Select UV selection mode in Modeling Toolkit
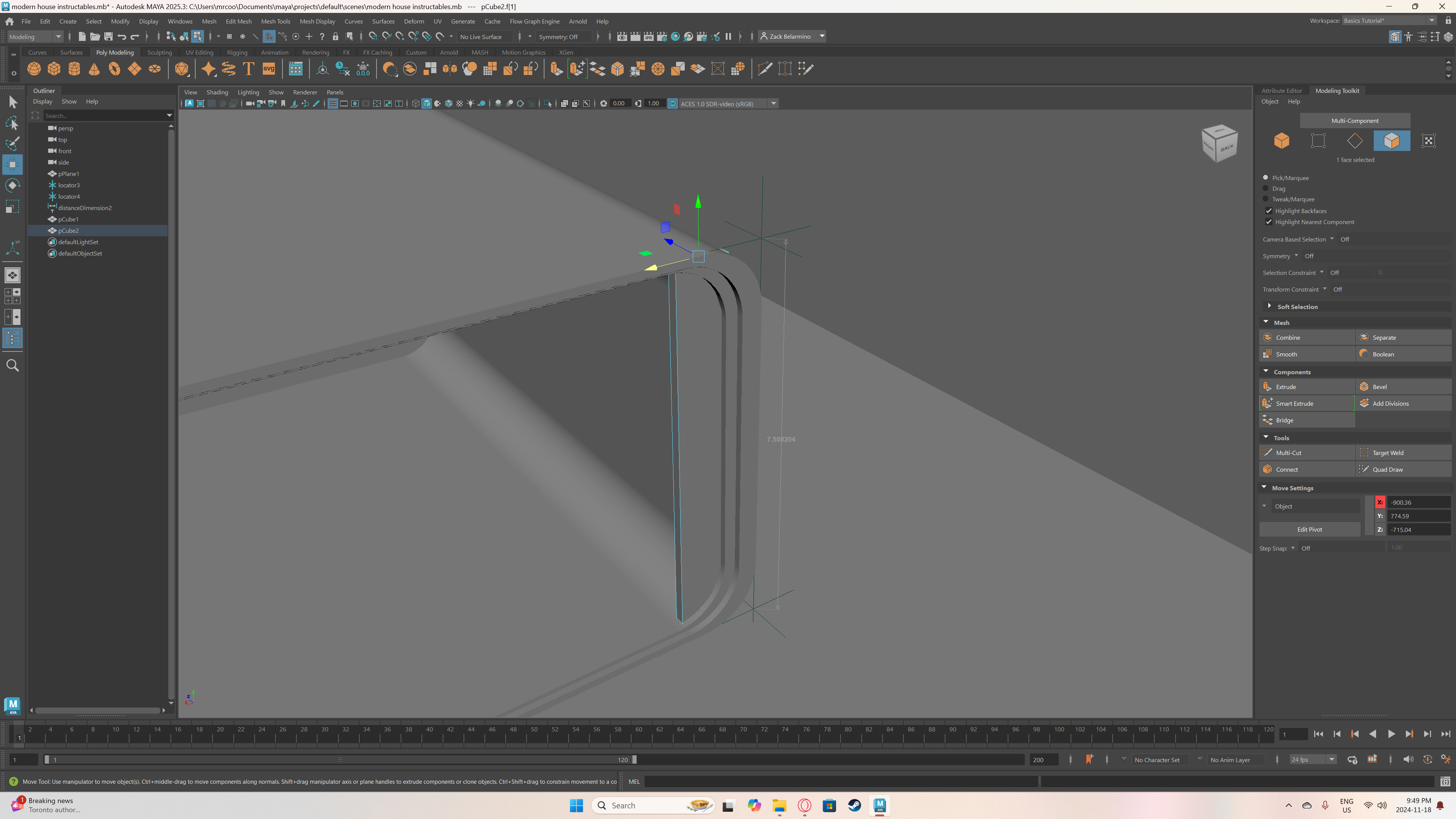Viewport: 1456px width, 819px height. 1428,141
